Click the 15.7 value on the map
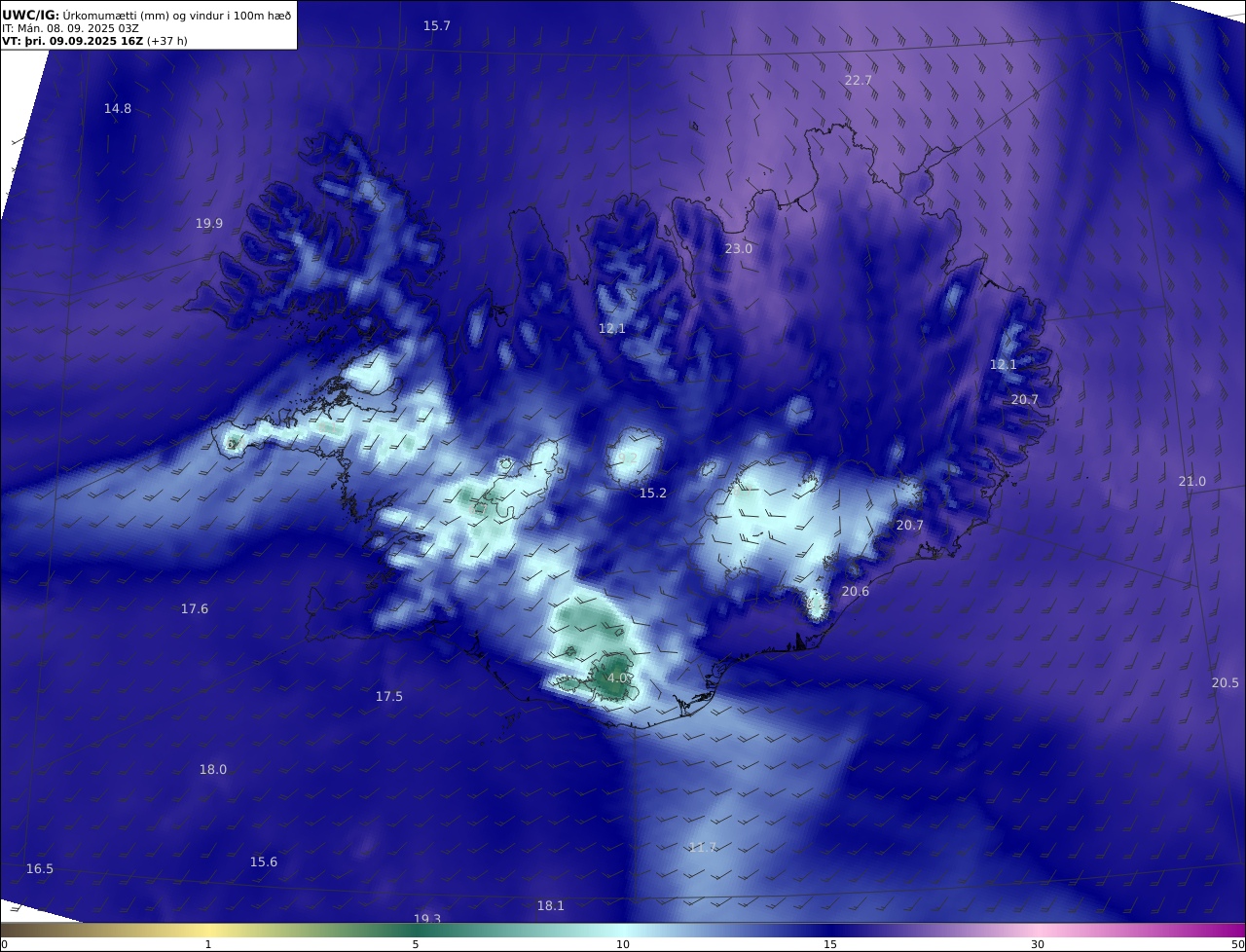 436,26
